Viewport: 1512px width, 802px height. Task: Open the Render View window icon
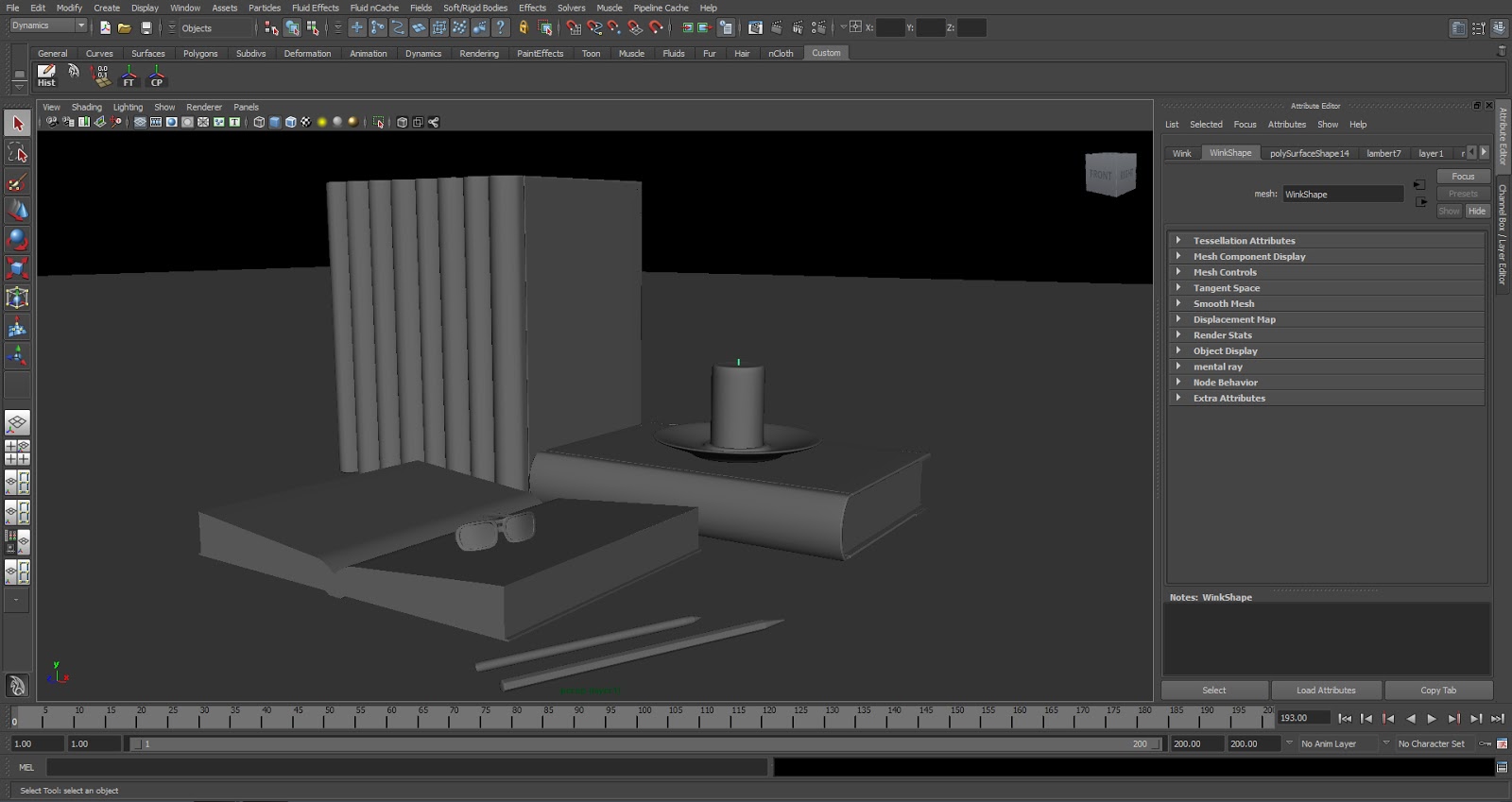(755, 27)
